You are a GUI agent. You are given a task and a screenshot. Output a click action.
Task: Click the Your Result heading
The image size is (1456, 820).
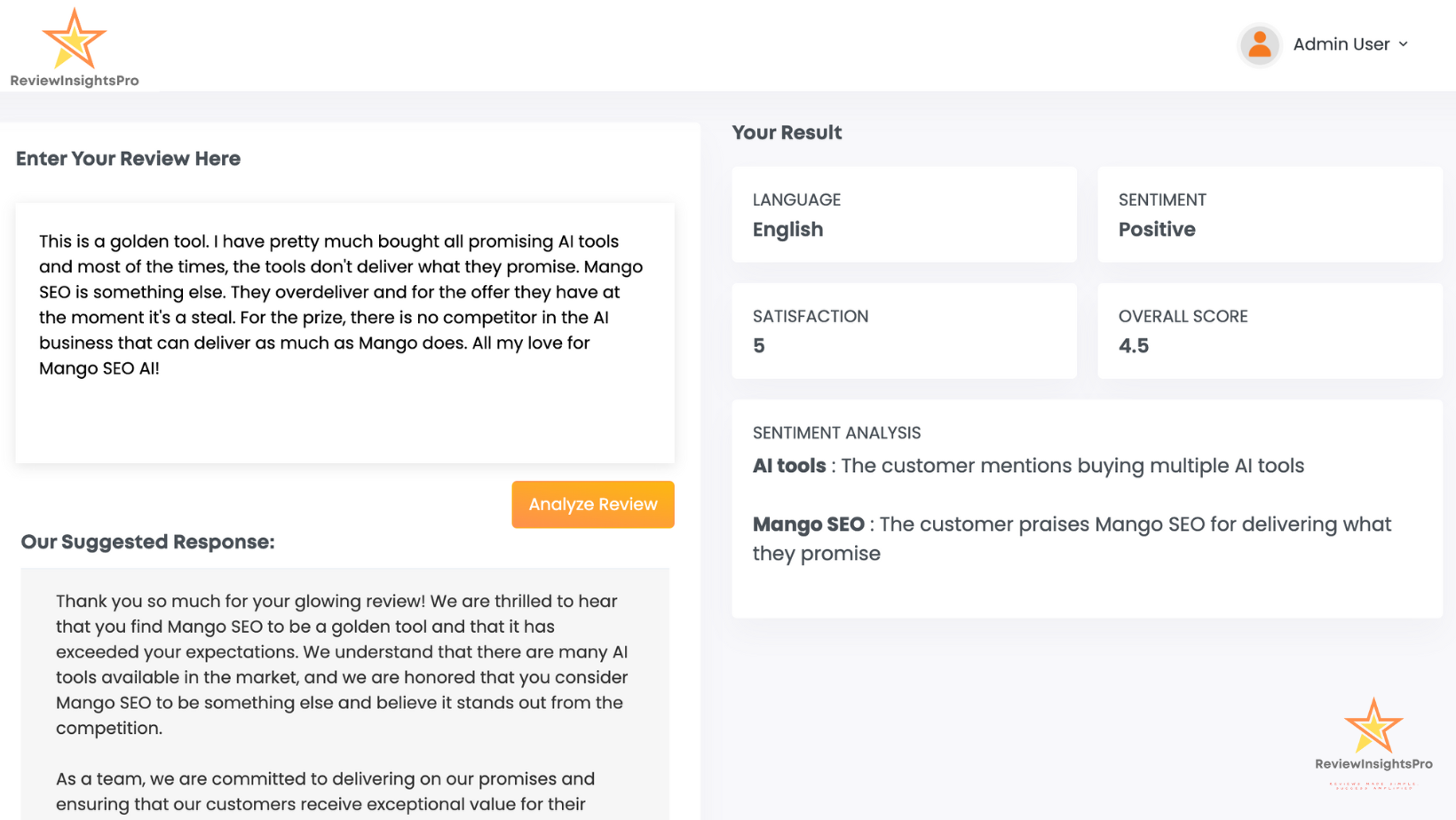[x=787, y=133]
